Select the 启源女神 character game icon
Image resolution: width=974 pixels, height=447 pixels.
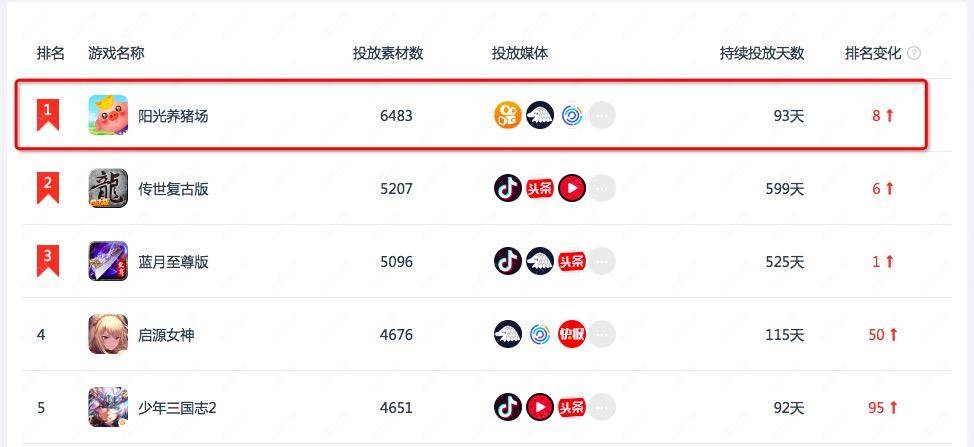click(108, 335)
